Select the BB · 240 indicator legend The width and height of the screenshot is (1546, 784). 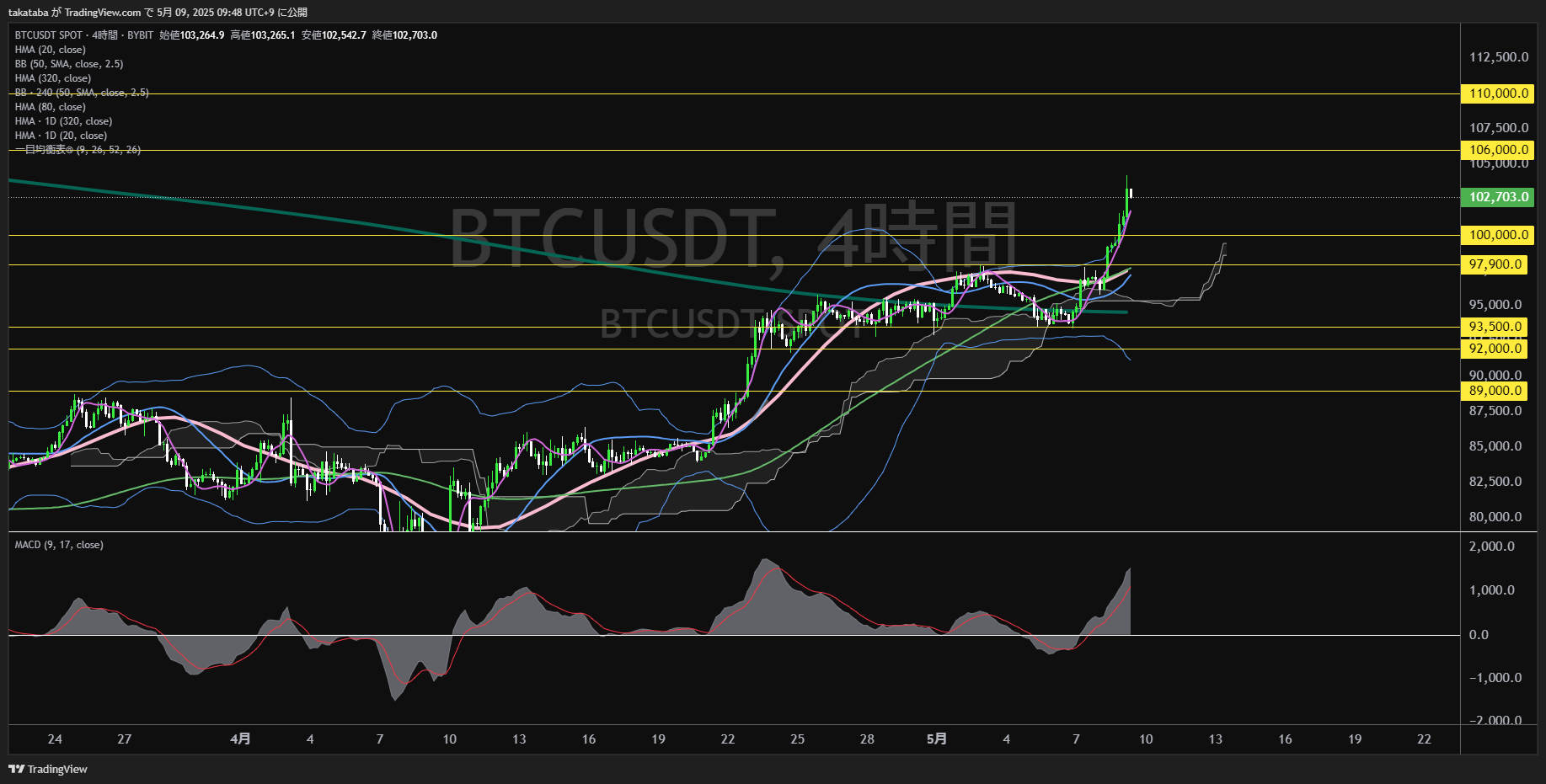click(x=82, y=93)
